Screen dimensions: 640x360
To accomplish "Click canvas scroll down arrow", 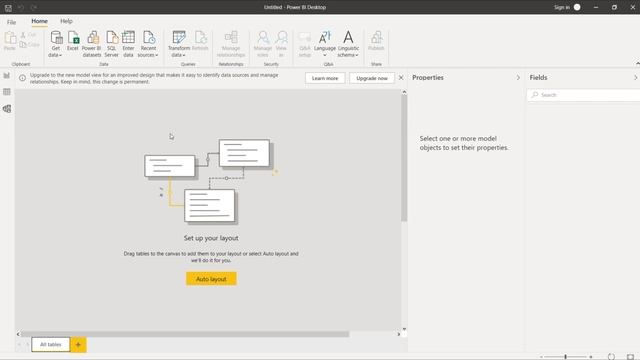I will pos(404,329).
